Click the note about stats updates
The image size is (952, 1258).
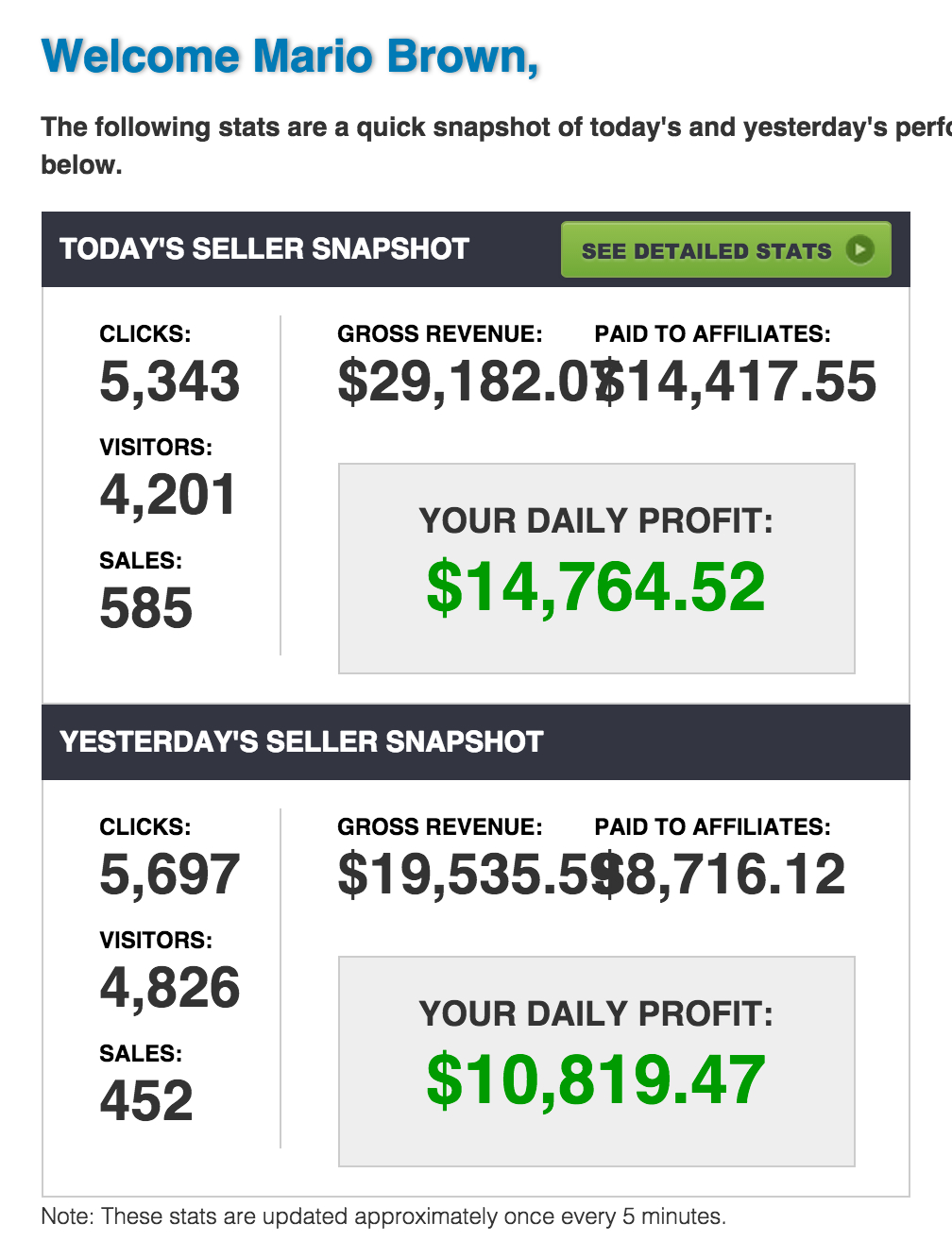point(383,1216)
